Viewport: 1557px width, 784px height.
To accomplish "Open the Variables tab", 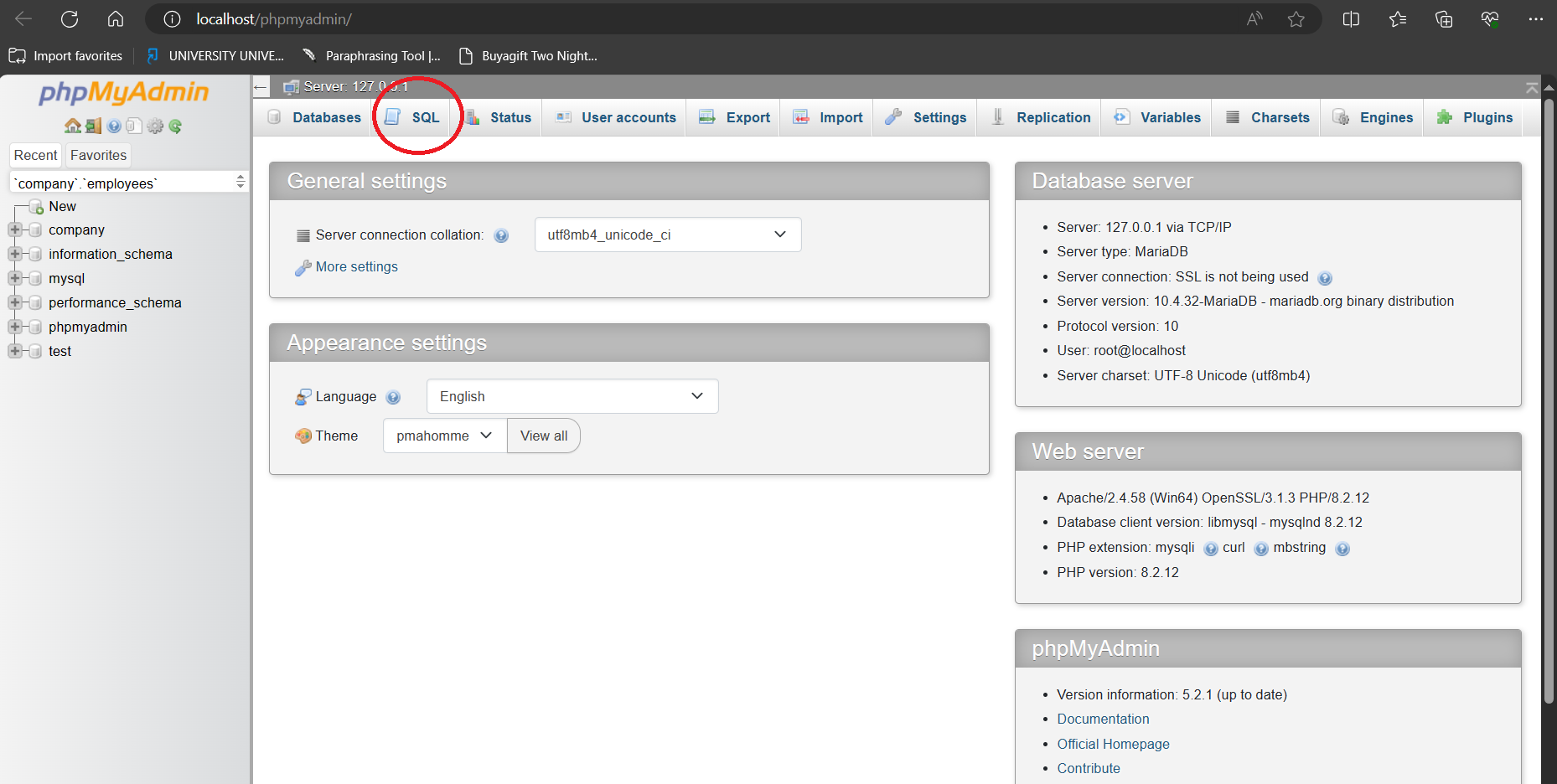I will [1157, 117].
